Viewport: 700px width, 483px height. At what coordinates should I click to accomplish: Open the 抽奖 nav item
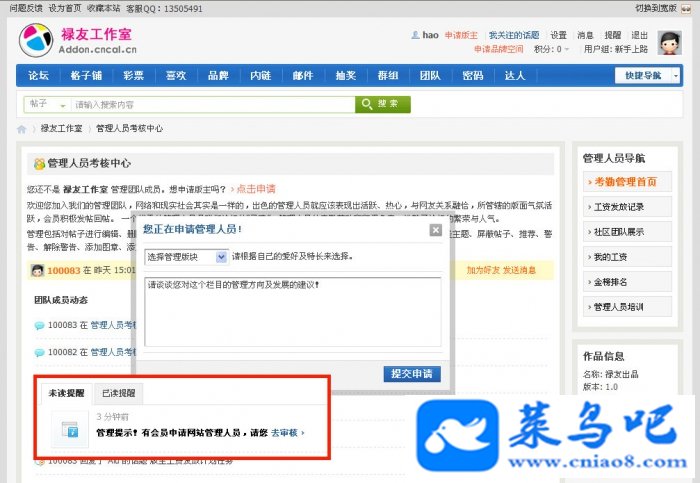pyautogui.click(x=346, y=75)
